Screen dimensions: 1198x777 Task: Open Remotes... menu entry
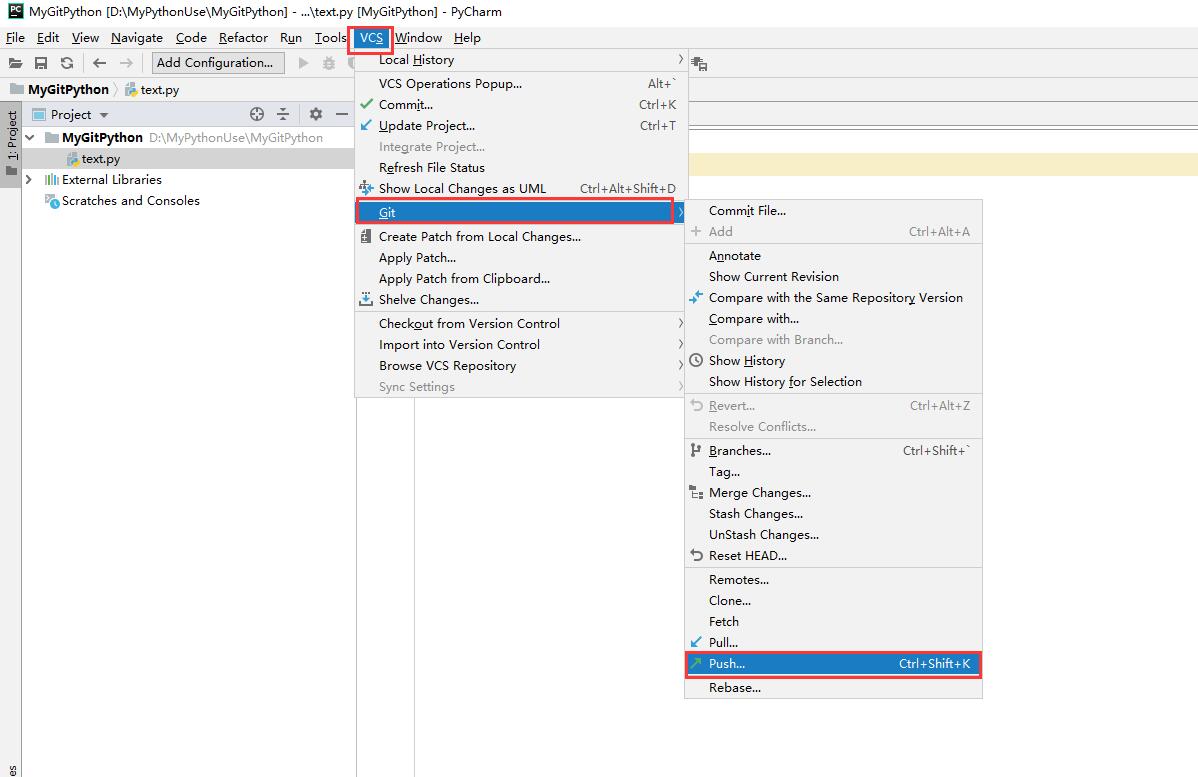click(x=833, y=580)
